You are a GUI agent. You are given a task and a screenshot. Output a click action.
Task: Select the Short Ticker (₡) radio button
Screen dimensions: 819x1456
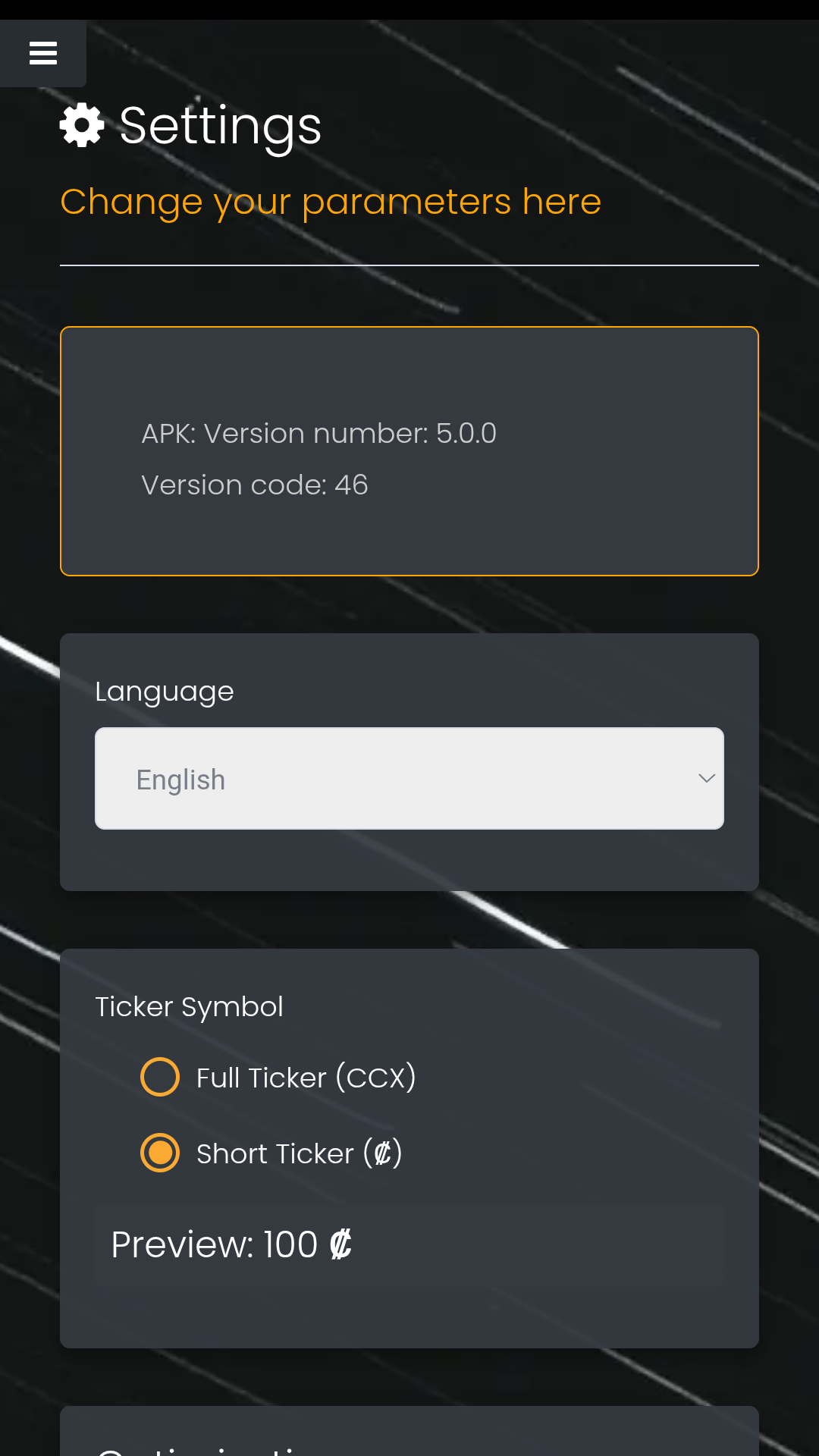160,1153
